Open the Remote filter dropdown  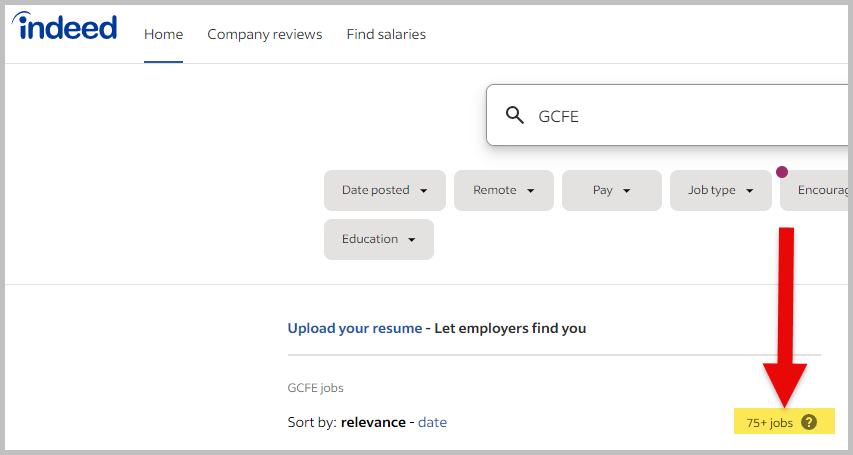(503, 190)
